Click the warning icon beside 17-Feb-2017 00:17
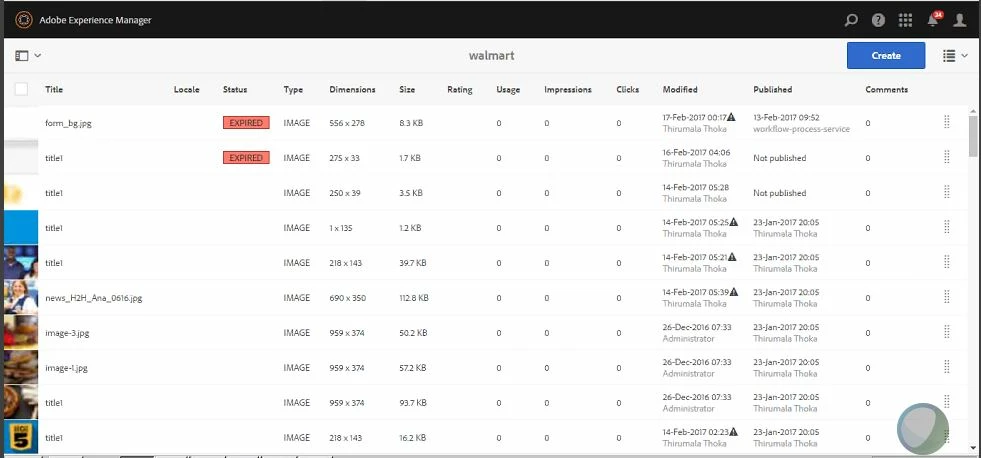This screenshot has width=981, height=458. click(x=731, y=117)
